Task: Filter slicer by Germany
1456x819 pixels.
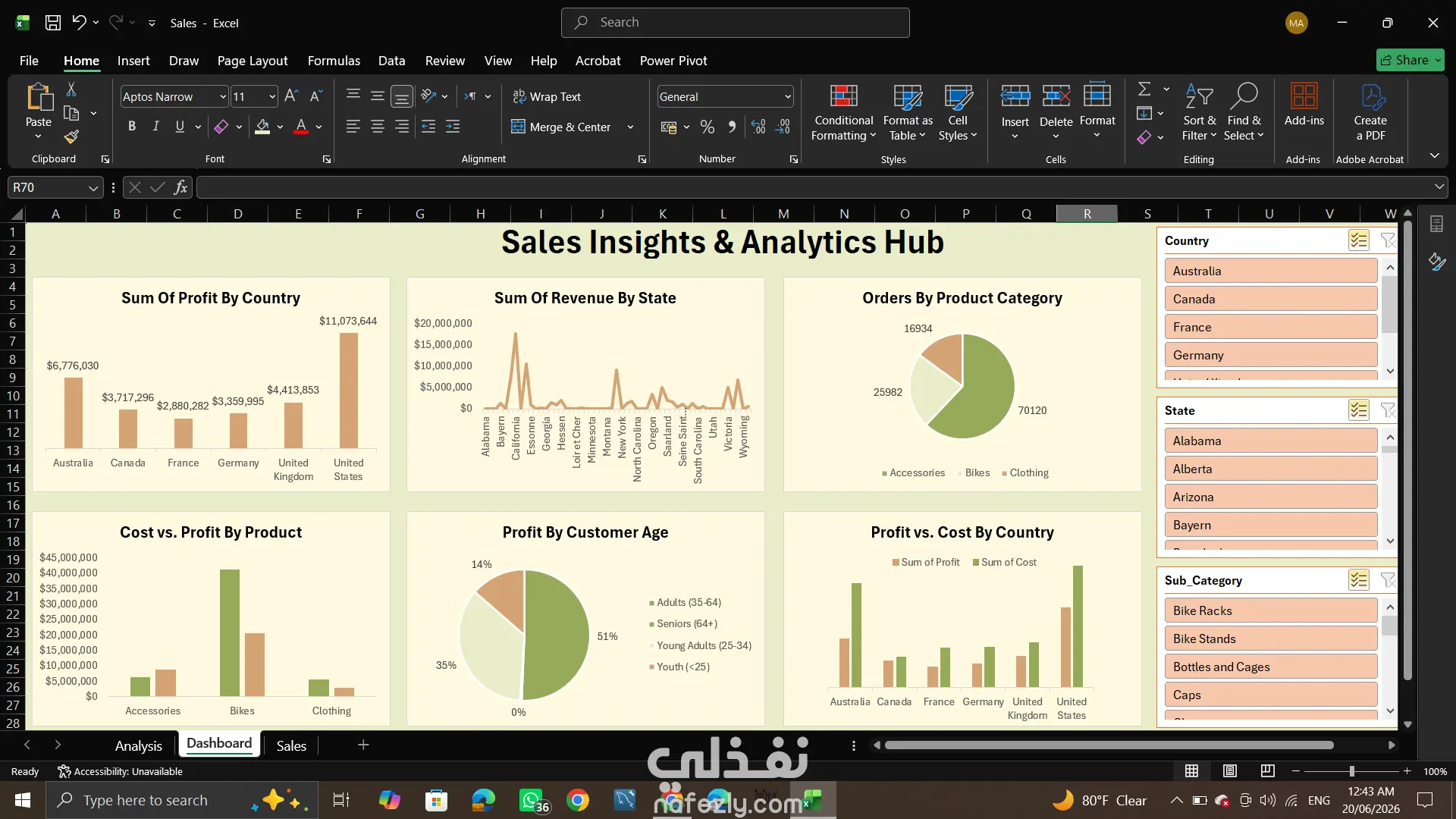Action: pyautogui.click(x=1271, y=355)
